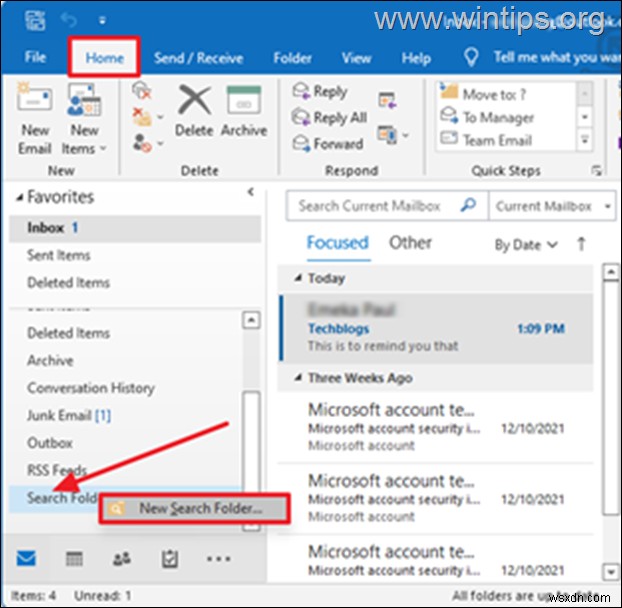Open Conversation History folder
The image size is (622, 608).
pos(91,387)
